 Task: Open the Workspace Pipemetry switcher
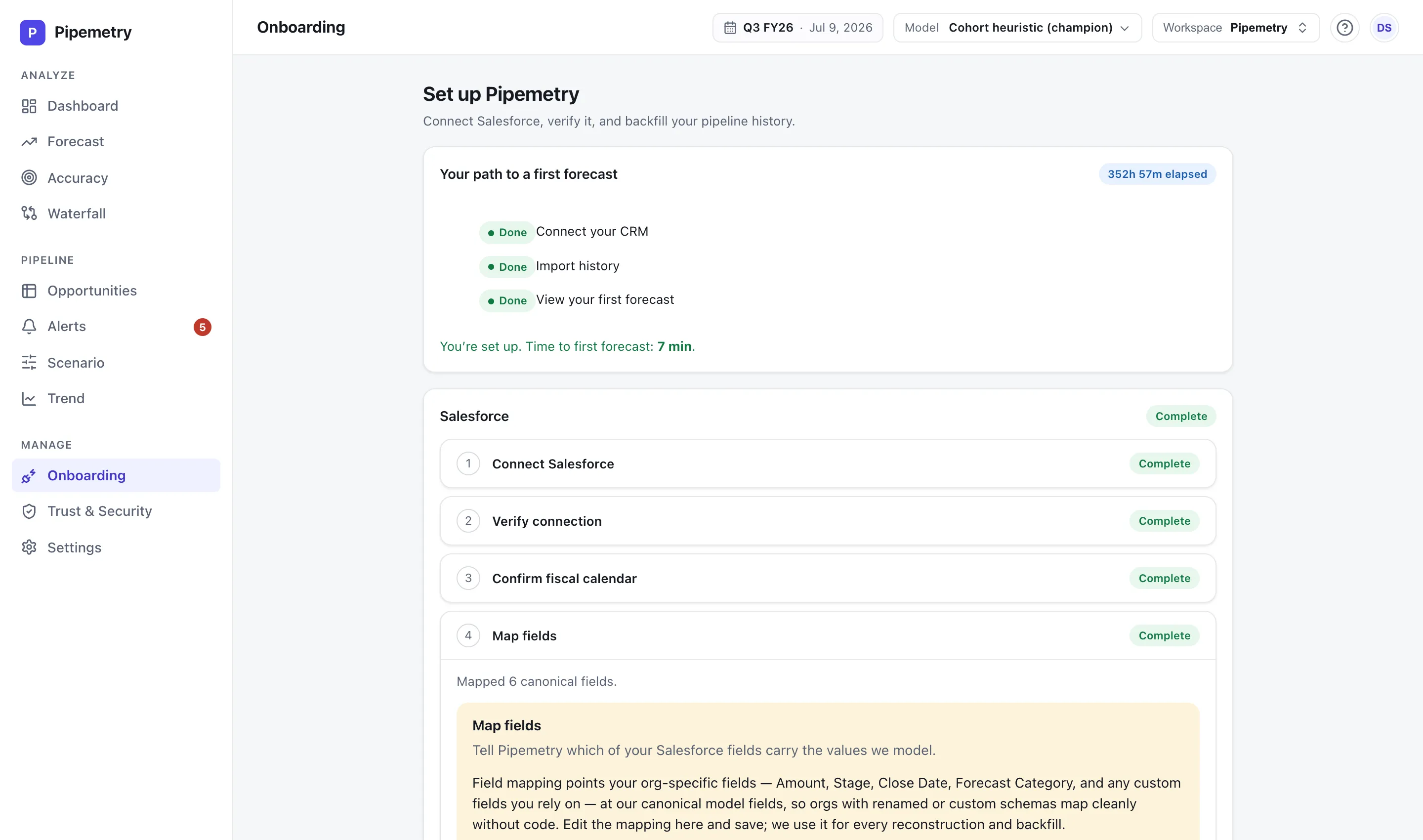click(1236, 28)
